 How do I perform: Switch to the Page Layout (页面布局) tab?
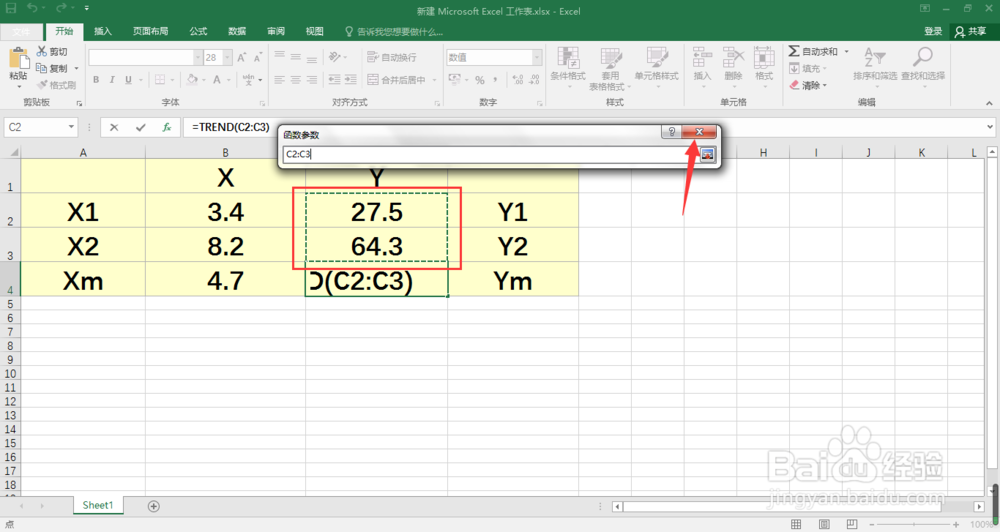coord(151,31)
